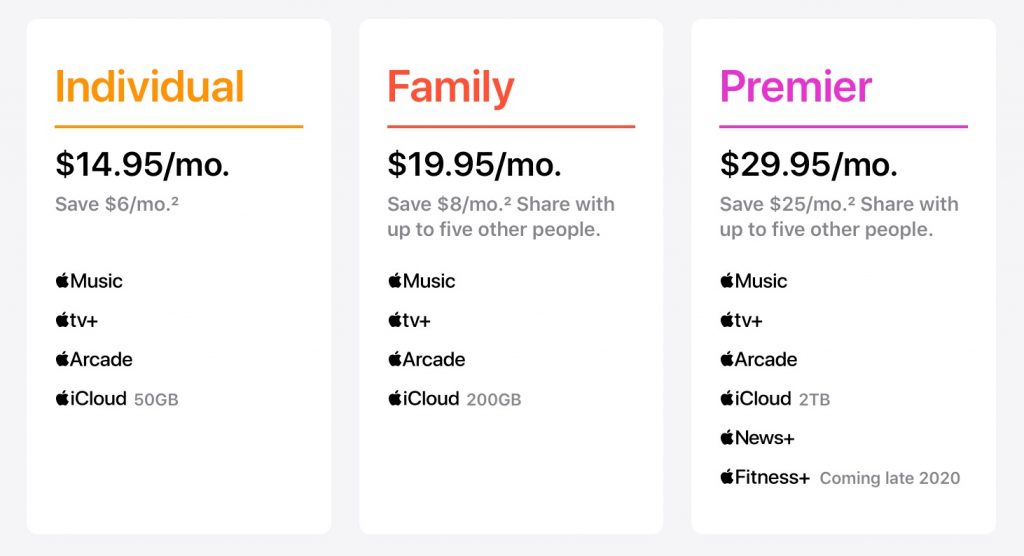This screenshot has height=556, width=1024.
Task: Choose the orange Individual plan heading
Action: 150,86
